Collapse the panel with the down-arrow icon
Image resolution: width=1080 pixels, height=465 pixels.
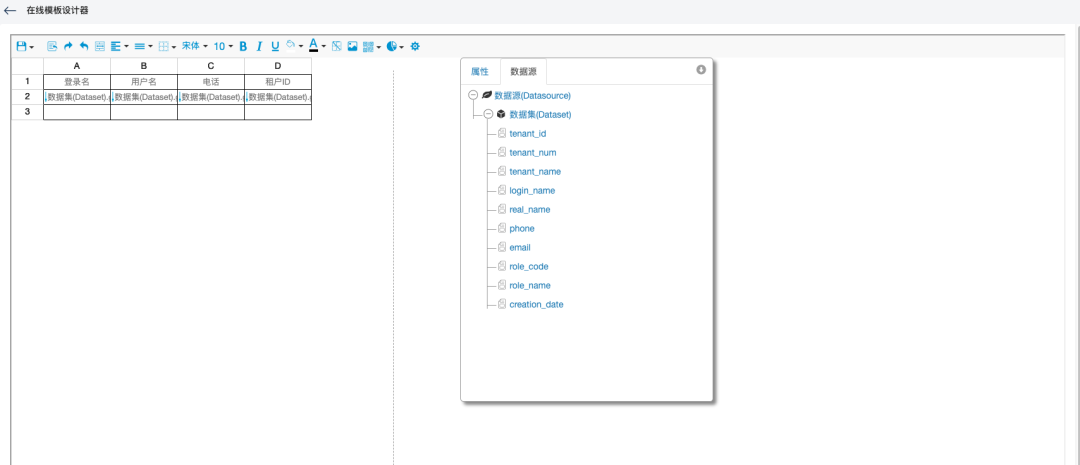(701, 70)
